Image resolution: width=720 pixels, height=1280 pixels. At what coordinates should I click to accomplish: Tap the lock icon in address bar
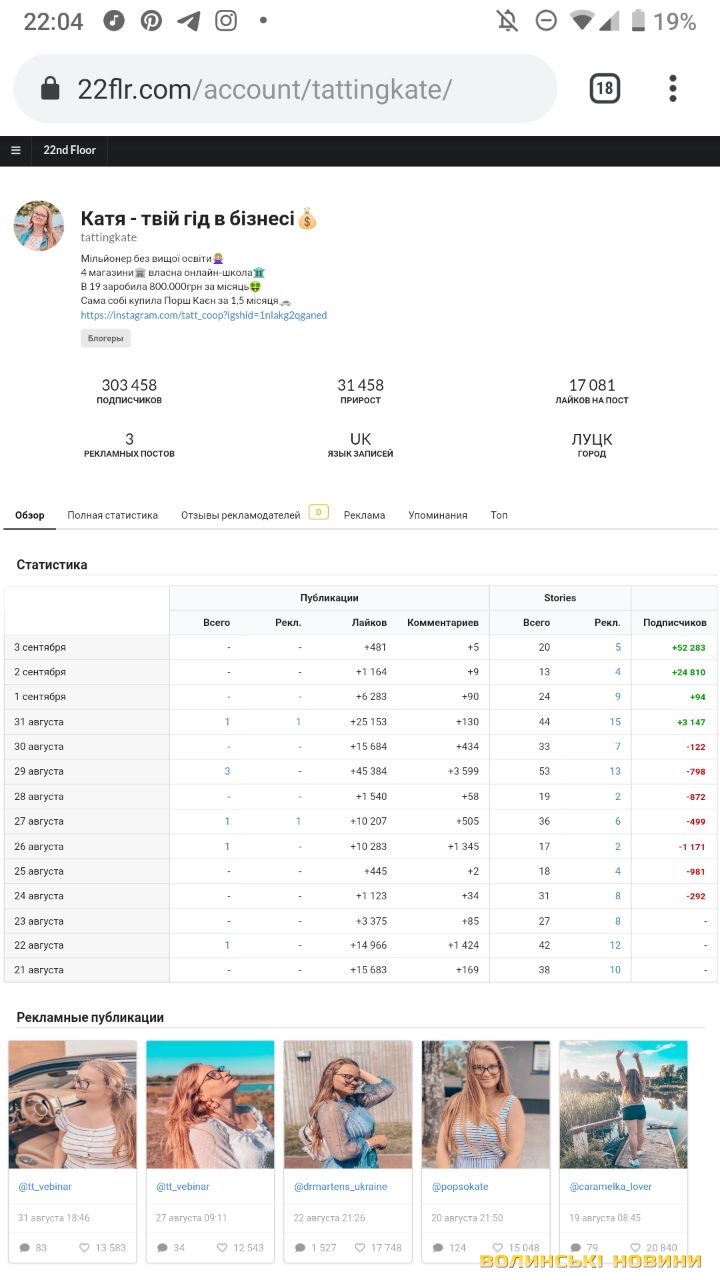[x=50, y=89]
